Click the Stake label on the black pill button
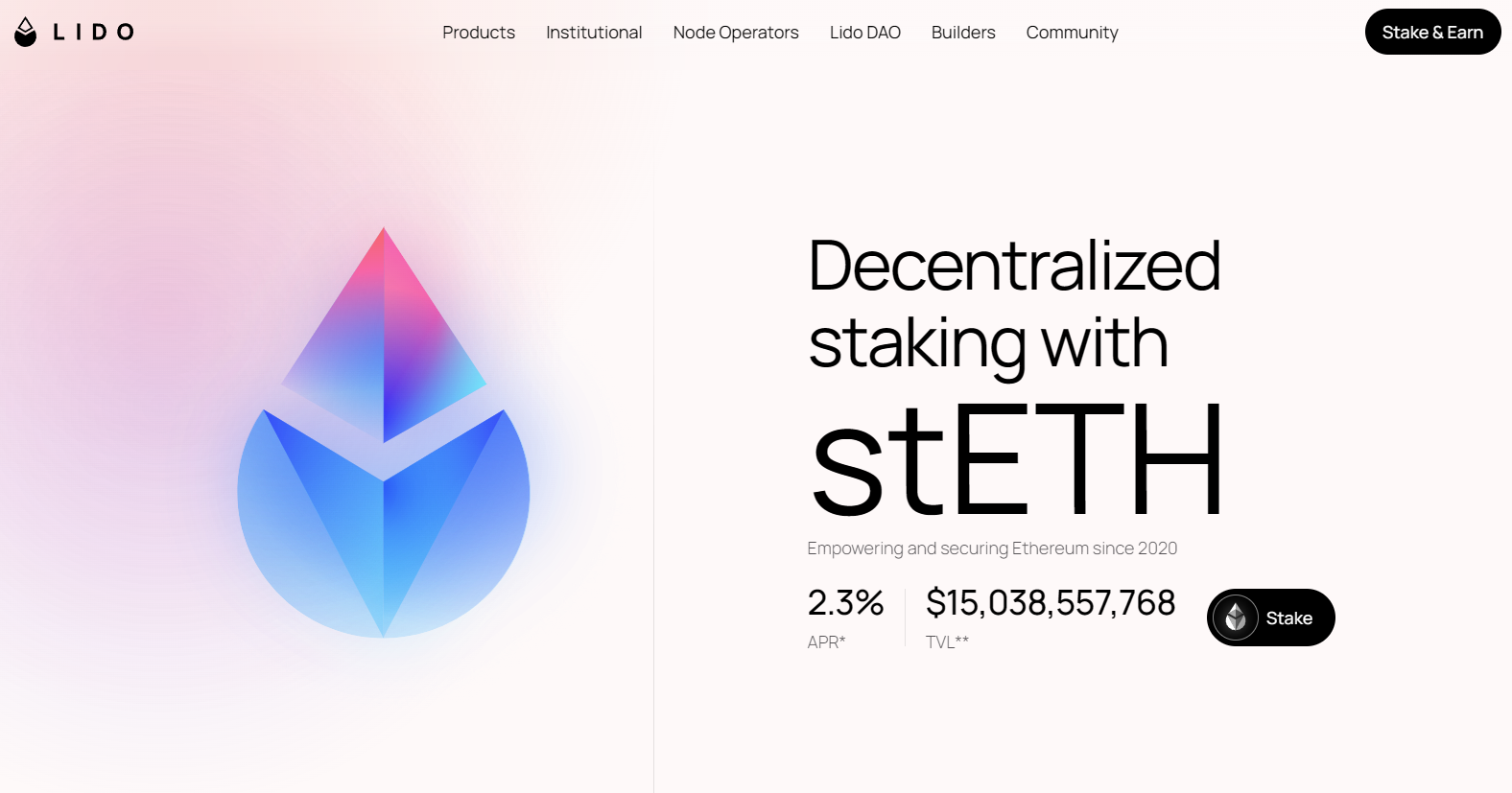The width and height of the screenshot is (1512, 793). click(x=1288, y=618)
